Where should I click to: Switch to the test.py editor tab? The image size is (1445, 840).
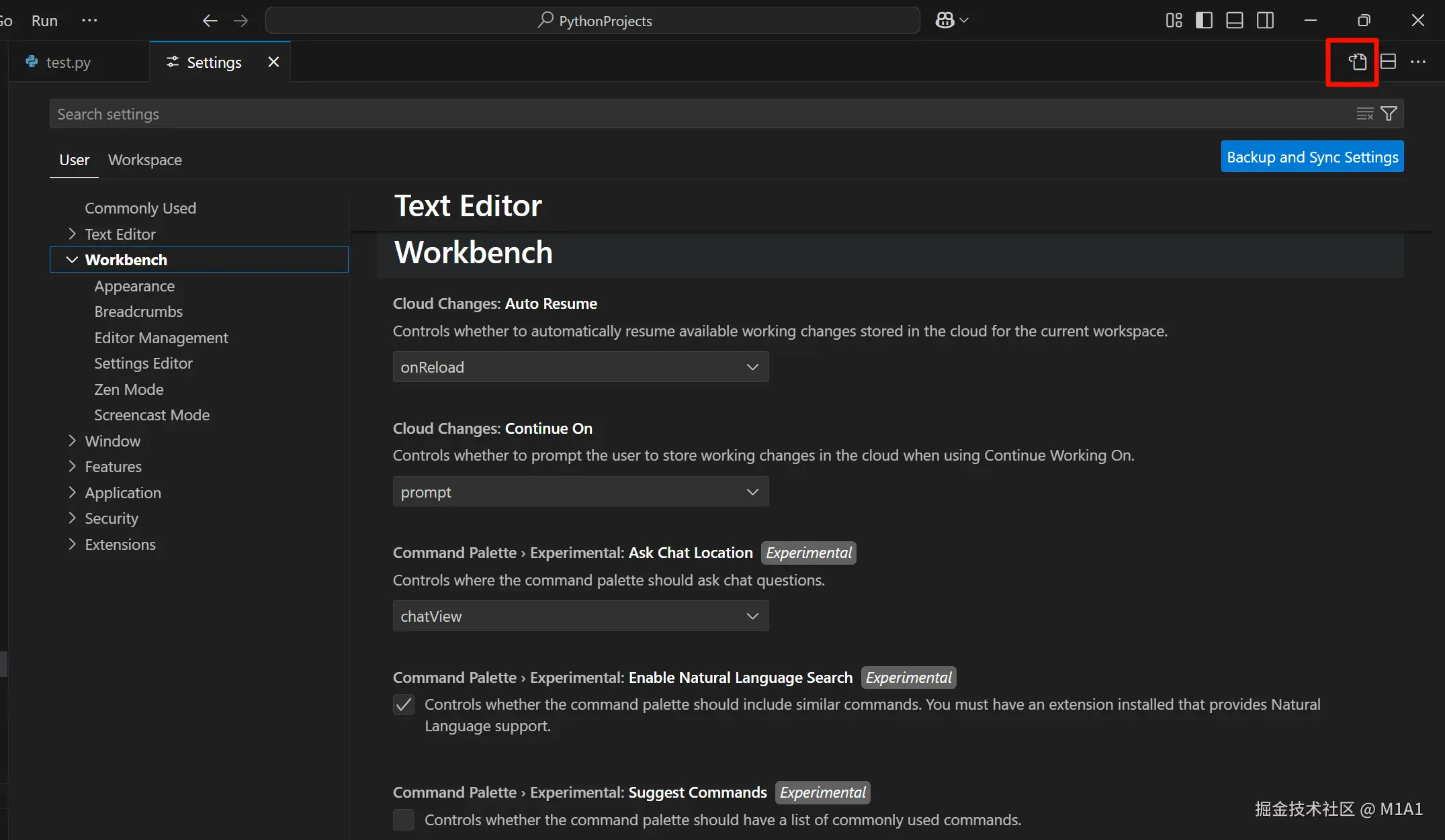(68, 62)
